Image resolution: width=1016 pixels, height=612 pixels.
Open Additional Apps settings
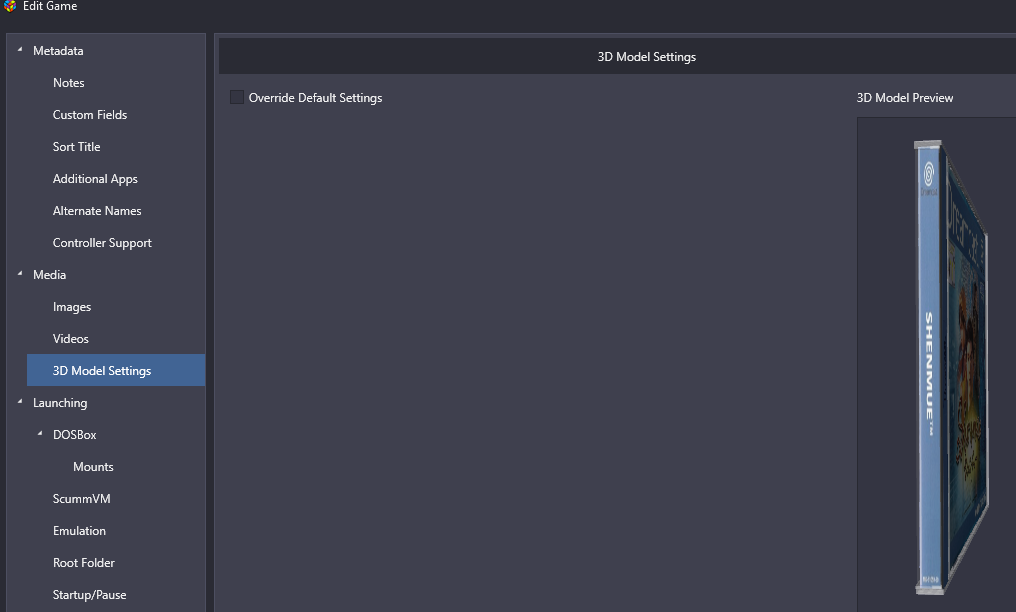tap(95, 179)
